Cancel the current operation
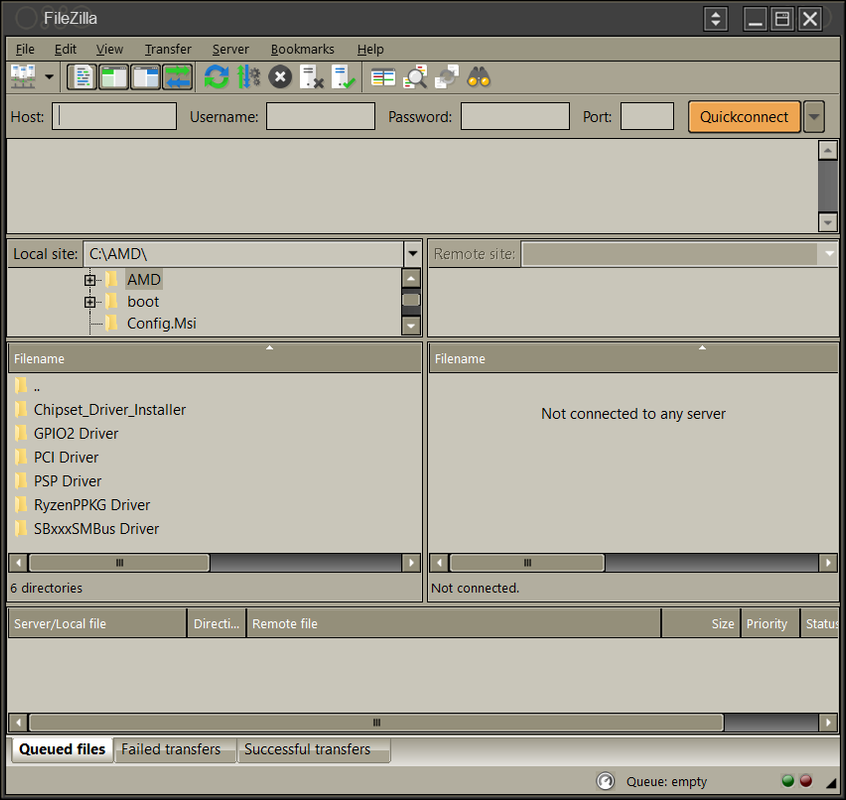The width and height of the screenshot is (846, 800). coord(280,77)
